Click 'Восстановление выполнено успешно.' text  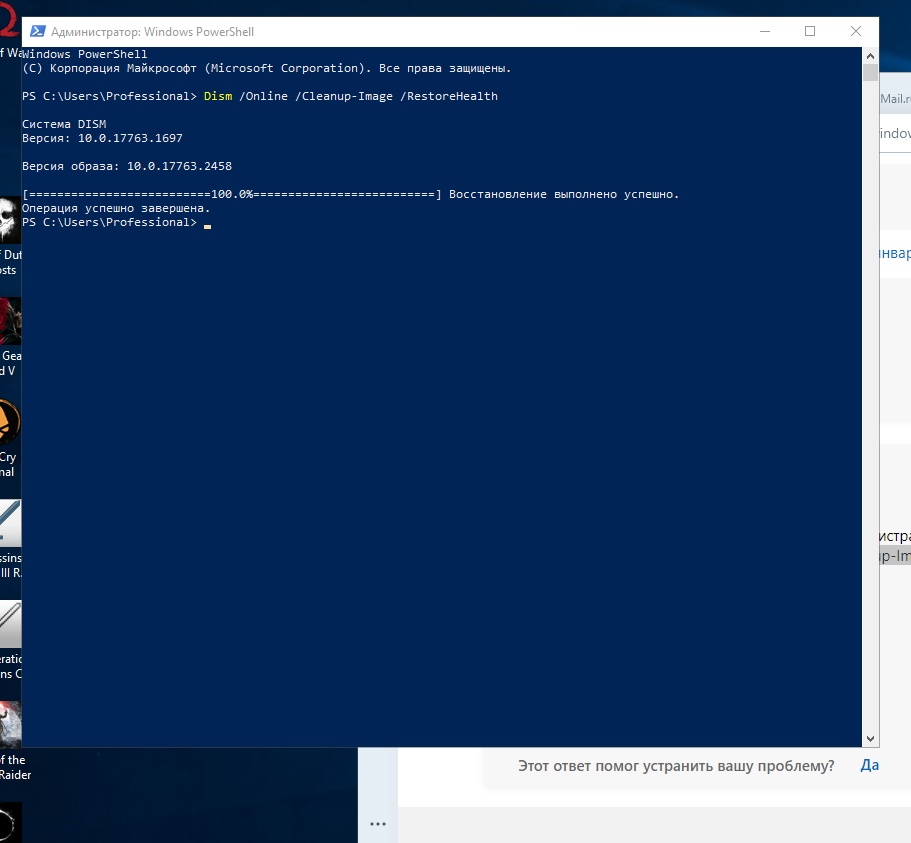(x=564, y=194)
